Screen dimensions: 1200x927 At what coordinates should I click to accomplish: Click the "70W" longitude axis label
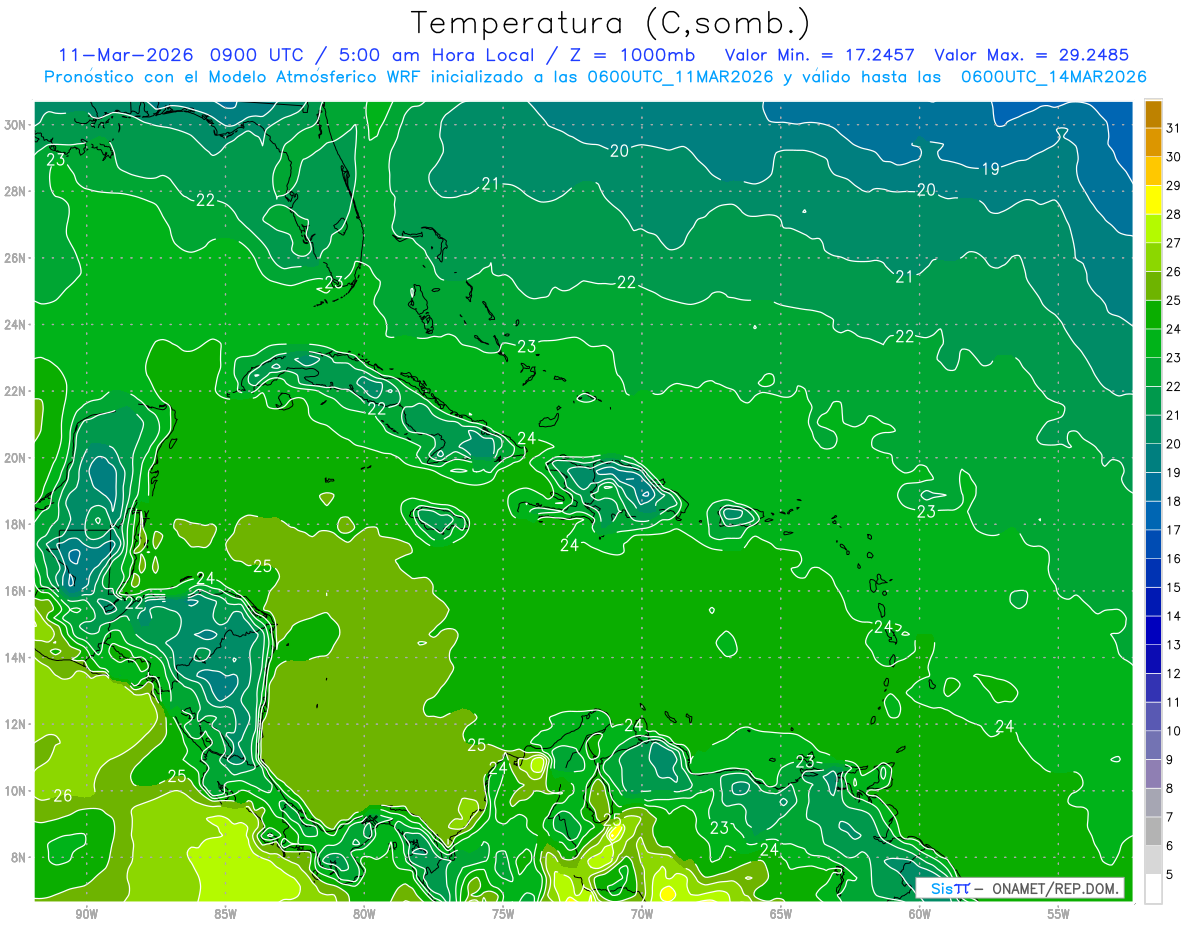click(x=642, y=914)
